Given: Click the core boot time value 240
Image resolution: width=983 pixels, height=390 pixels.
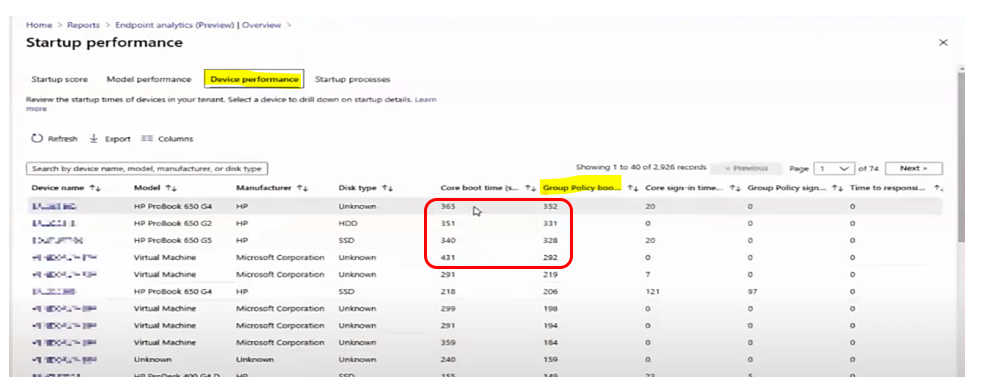Looking at the screenshot, I should (x=448, y=360).
